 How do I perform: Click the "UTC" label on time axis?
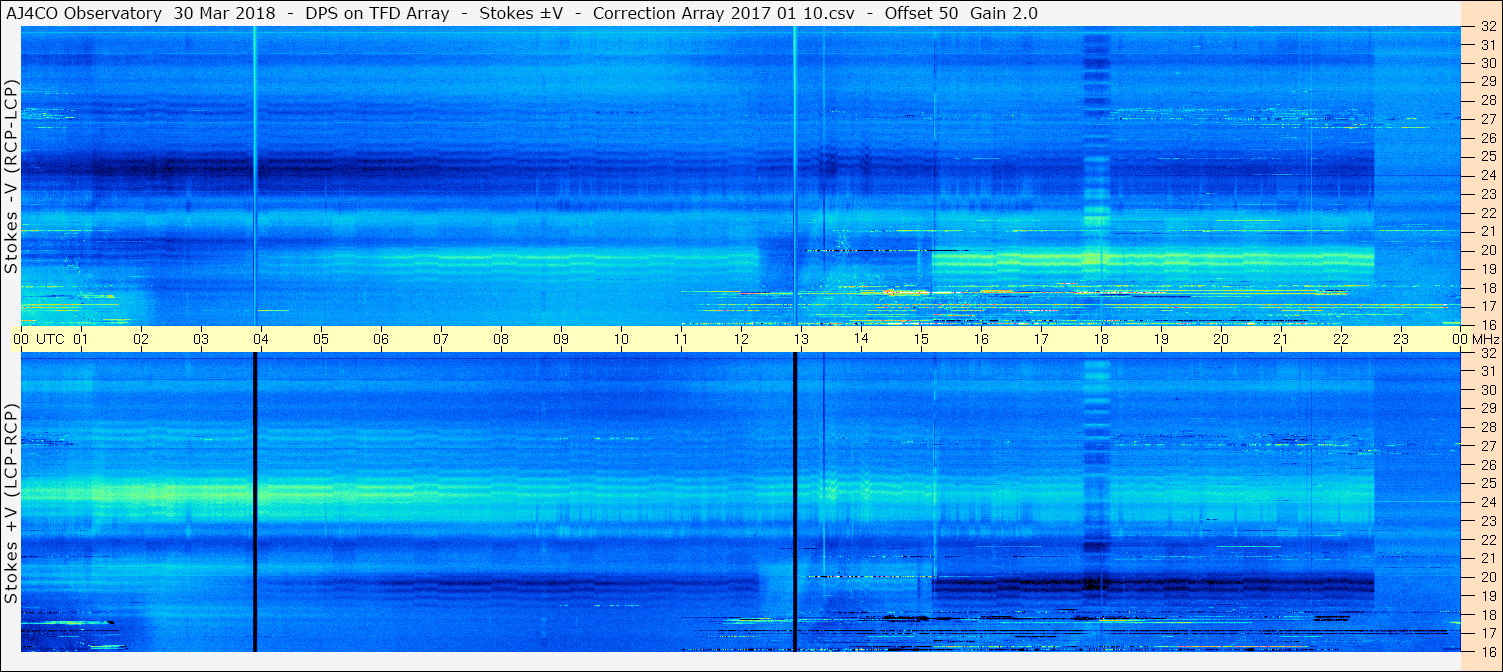point(50,339)
